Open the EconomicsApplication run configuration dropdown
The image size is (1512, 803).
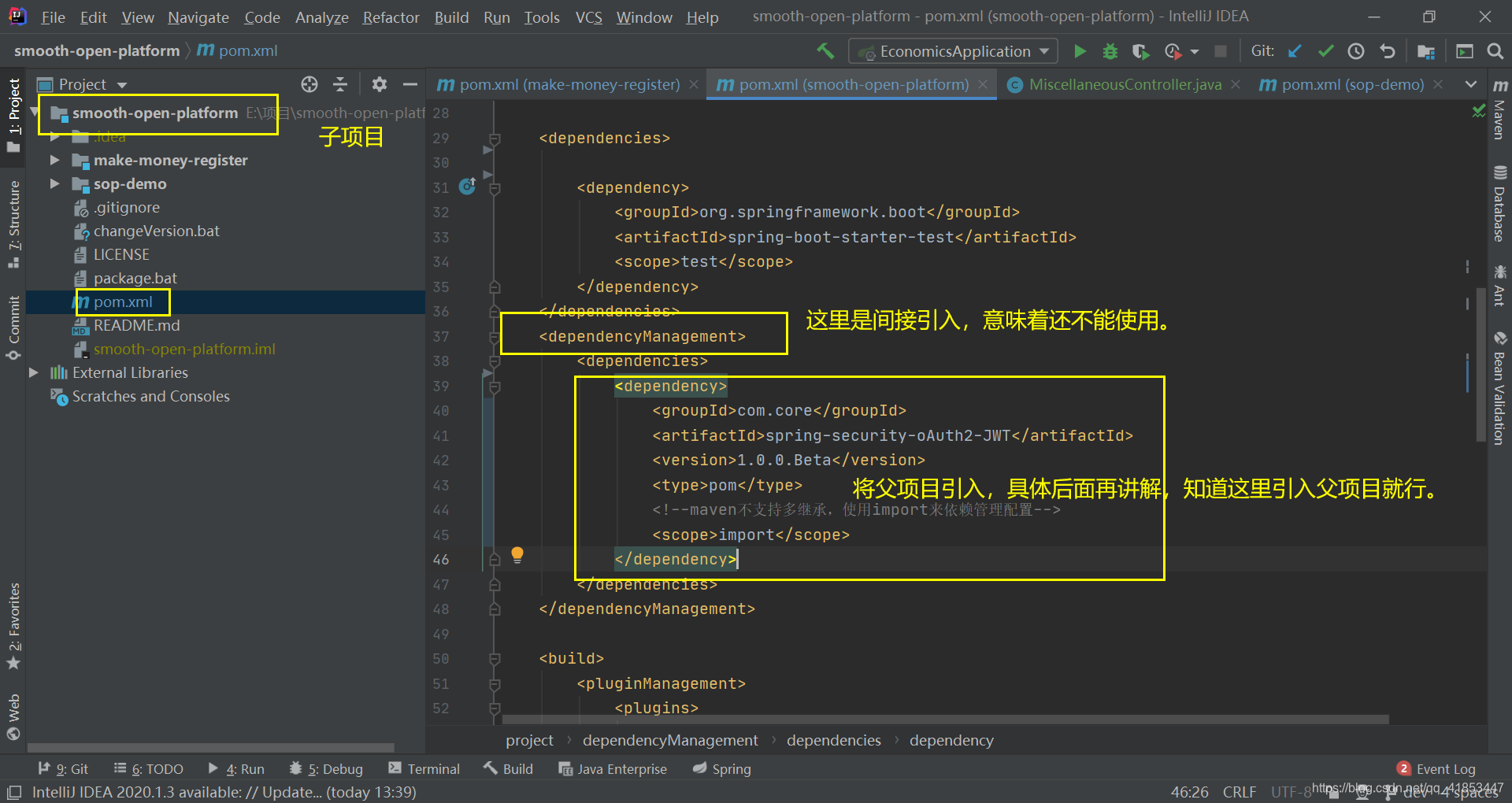[953, 51]
